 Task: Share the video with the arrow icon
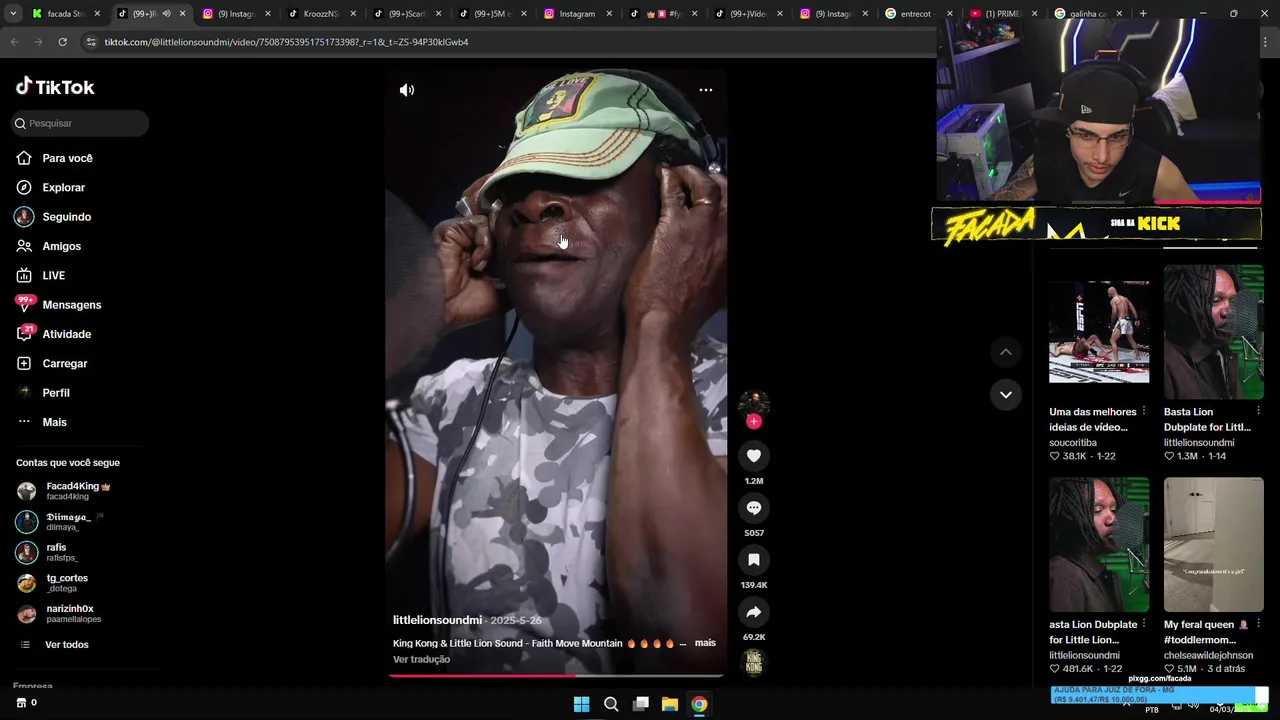click(x=754, y=612)
